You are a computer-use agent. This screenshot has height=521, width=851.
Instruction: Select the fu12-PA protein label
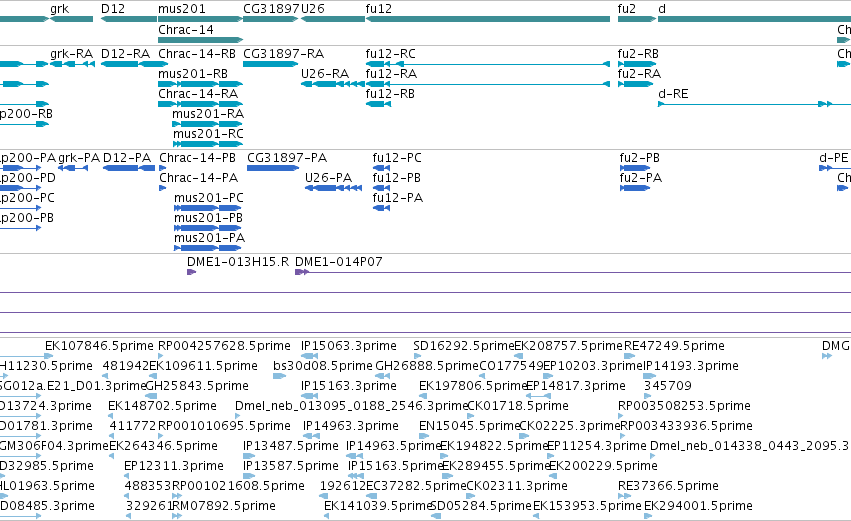pyautogui.click(x=398, y=198)
